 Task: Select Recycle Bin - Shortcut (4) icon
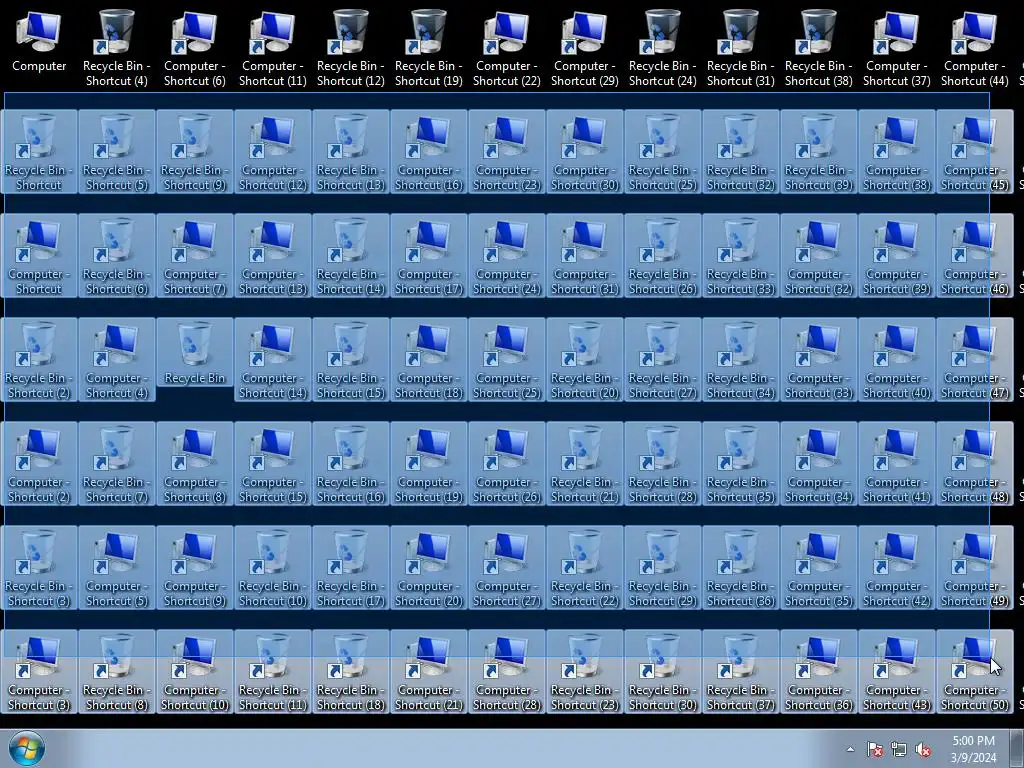click(116, 47)
